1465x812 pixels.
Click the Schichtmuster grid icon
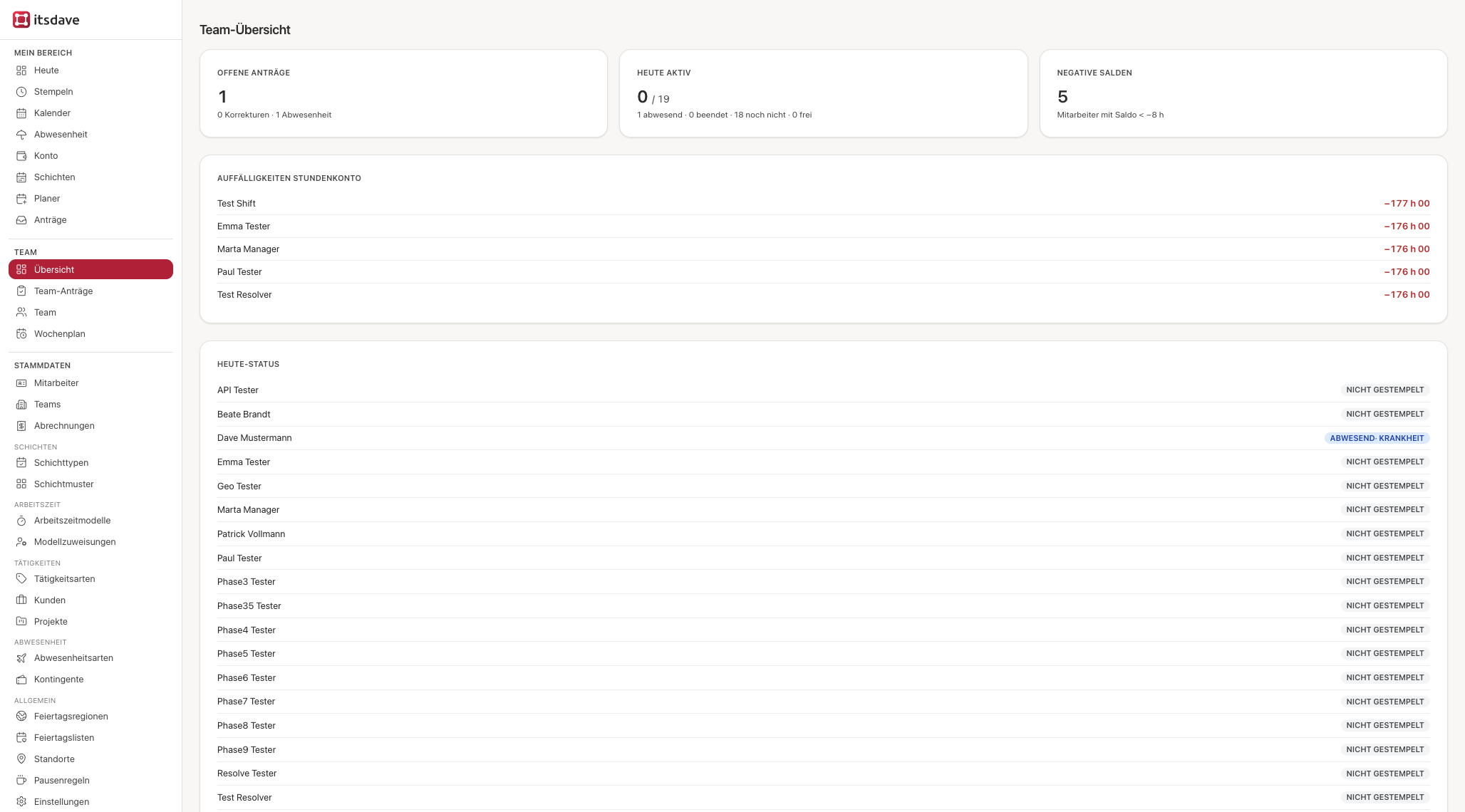tap(21, 484)
